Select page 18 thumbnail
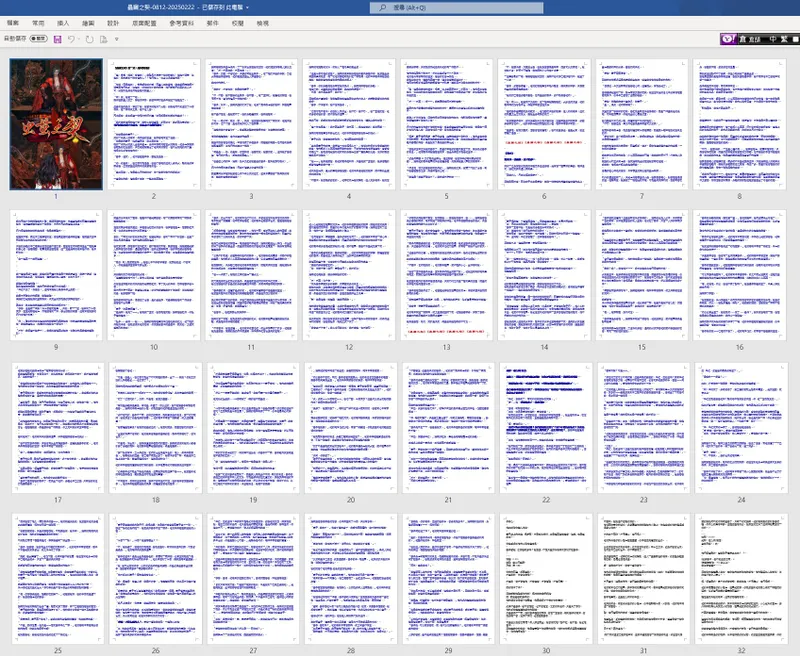Screen dimensions: 800x656 (x=156, y=428)
